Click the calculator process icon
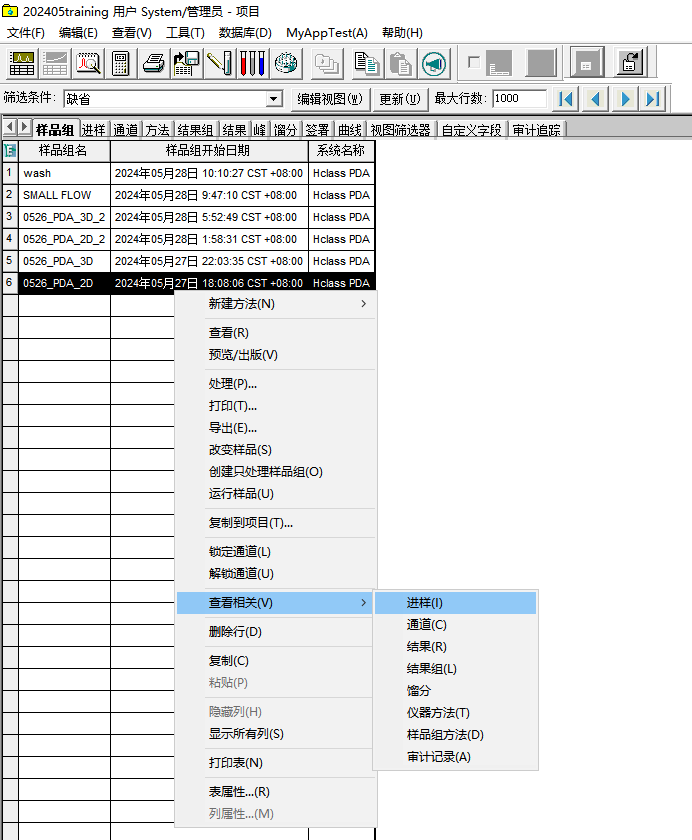Viewport: 692px width, 840px height. pos(121,63)
